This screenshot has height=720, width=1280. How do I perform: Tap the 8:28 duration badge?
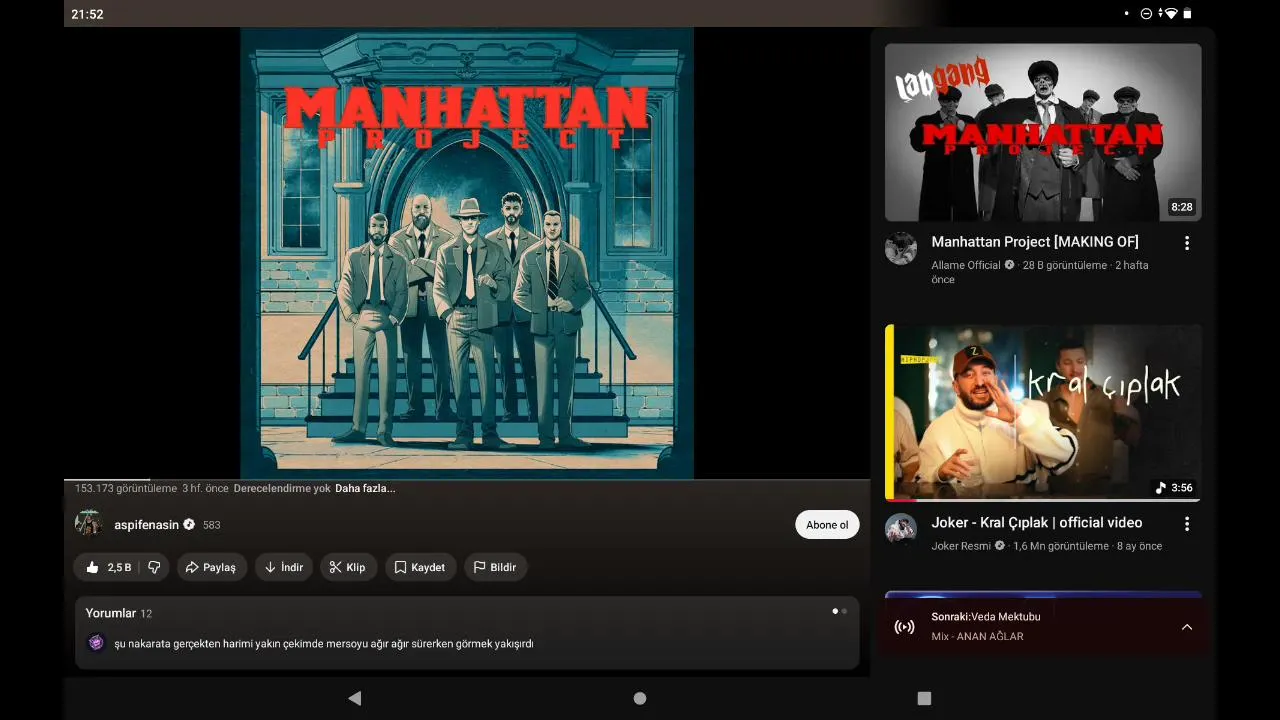(x=1181, y=207)
